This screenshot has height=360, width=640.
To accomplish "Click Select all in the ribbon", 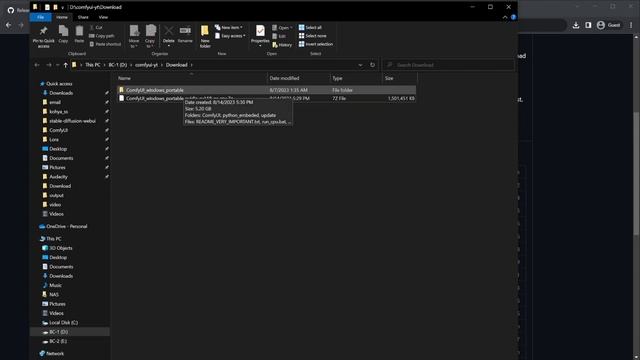I will 310,27.
